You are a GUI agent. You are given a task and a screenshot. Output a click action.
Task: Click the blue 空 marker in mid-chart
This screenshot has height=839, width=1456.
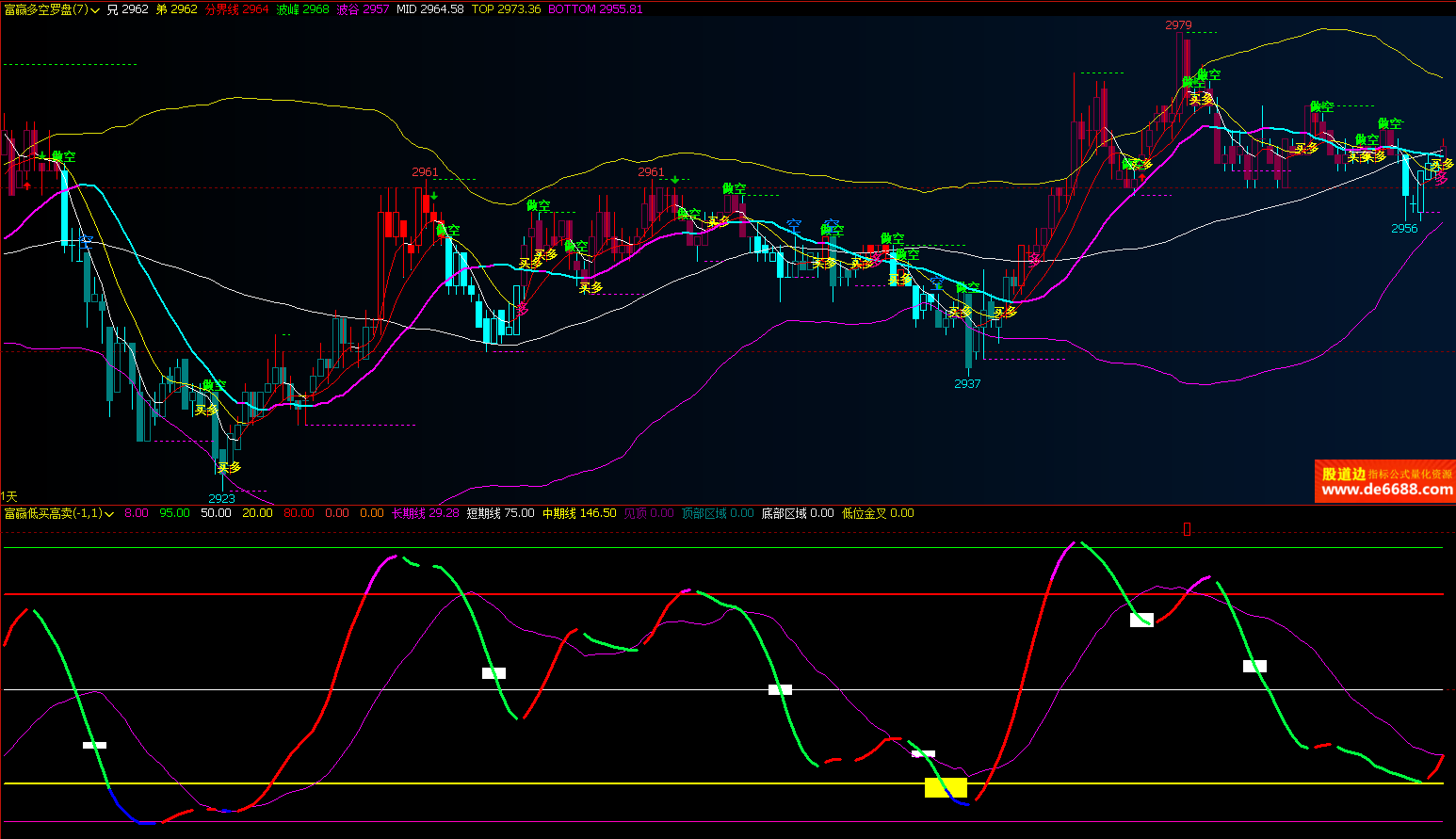793,225
